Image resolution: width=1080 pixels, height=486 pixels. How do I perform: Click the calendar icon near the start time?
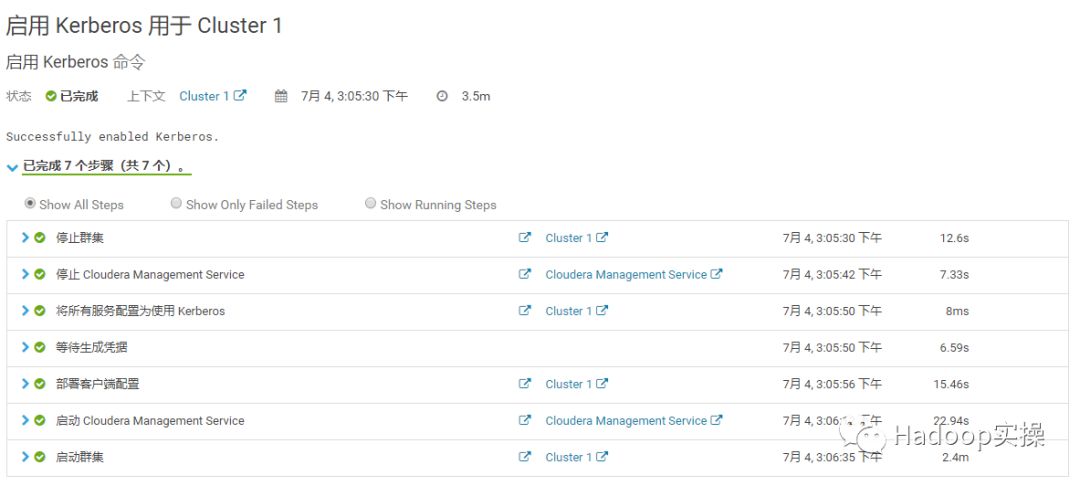[x=281, y=97]
